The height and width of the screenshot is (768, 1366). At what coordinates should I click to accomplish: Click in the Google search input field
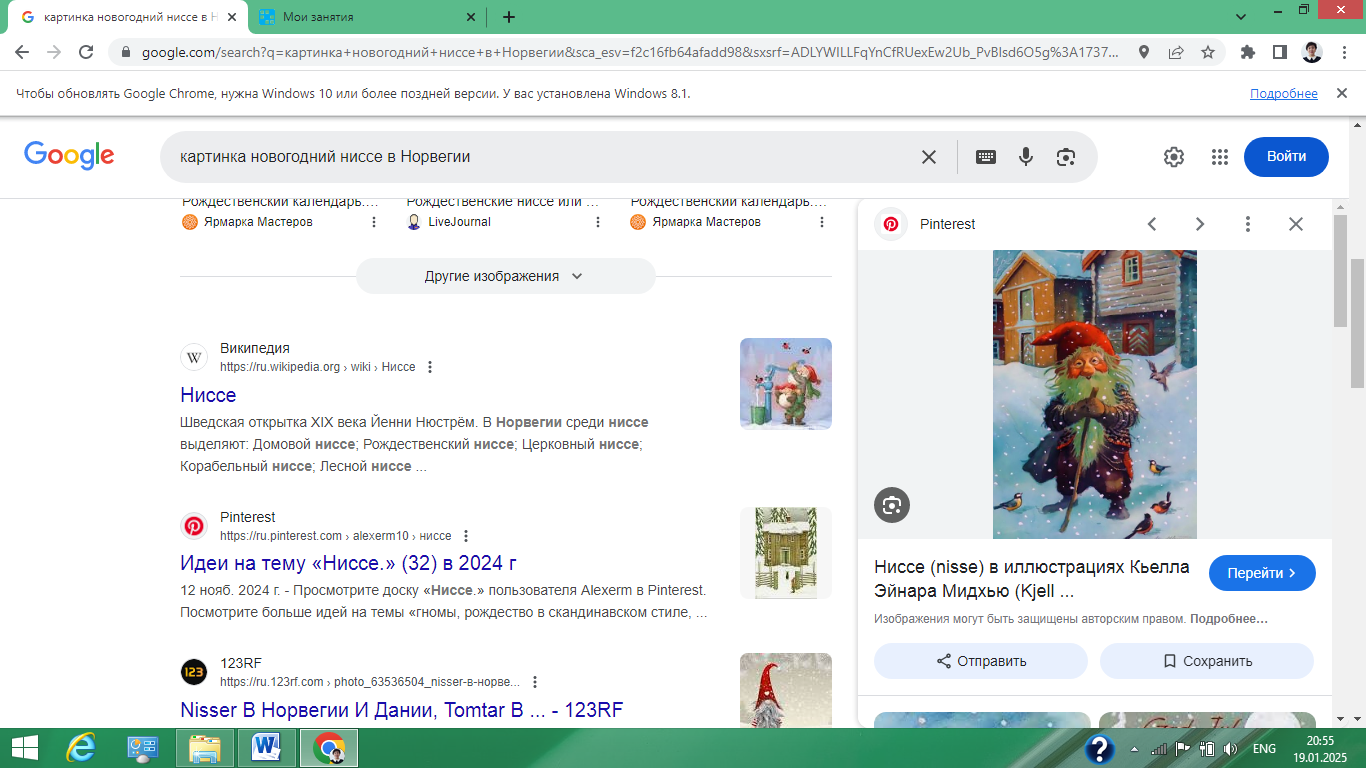click(540, 157)
